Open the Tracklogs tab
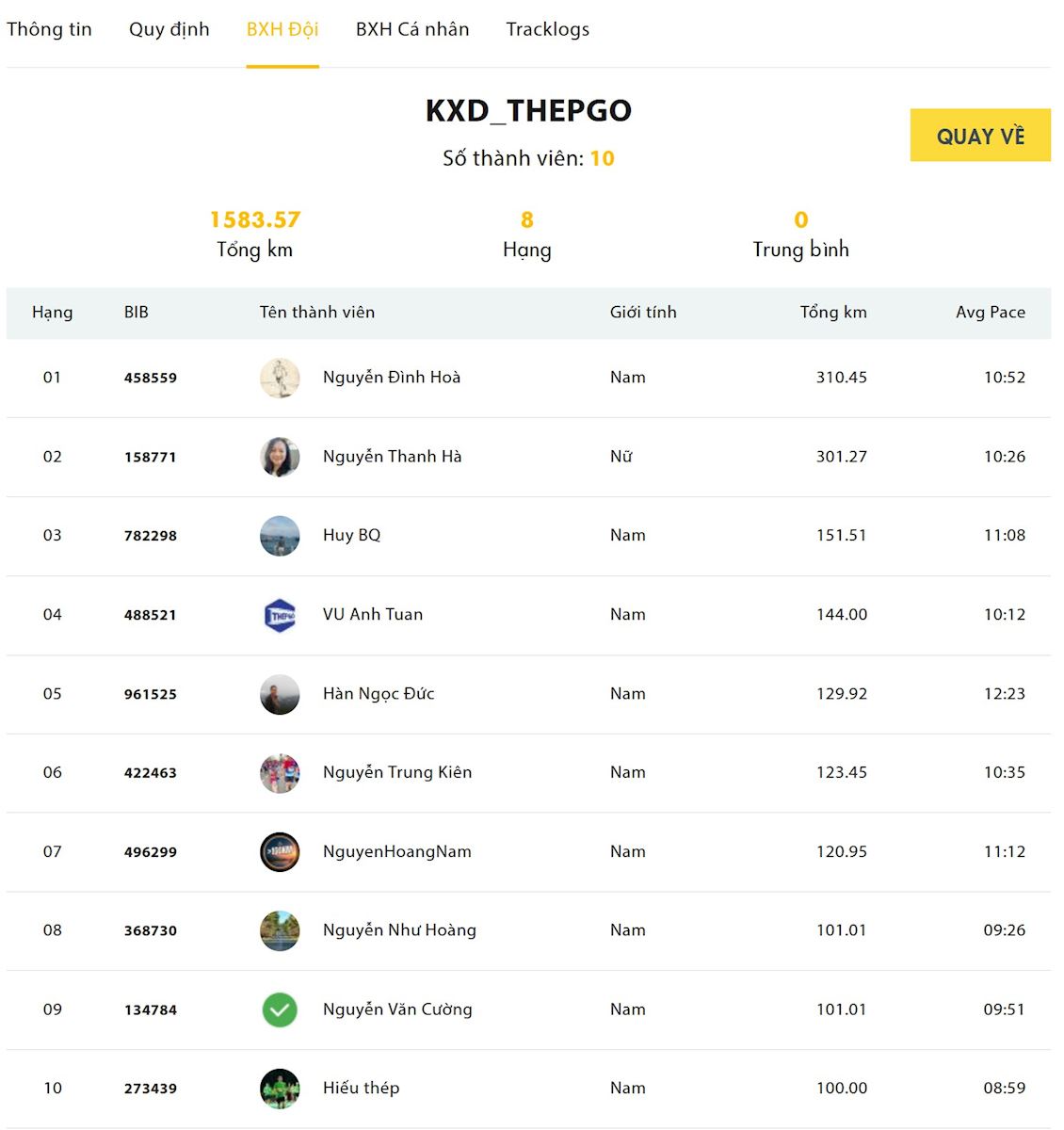 tap(548, 29)
